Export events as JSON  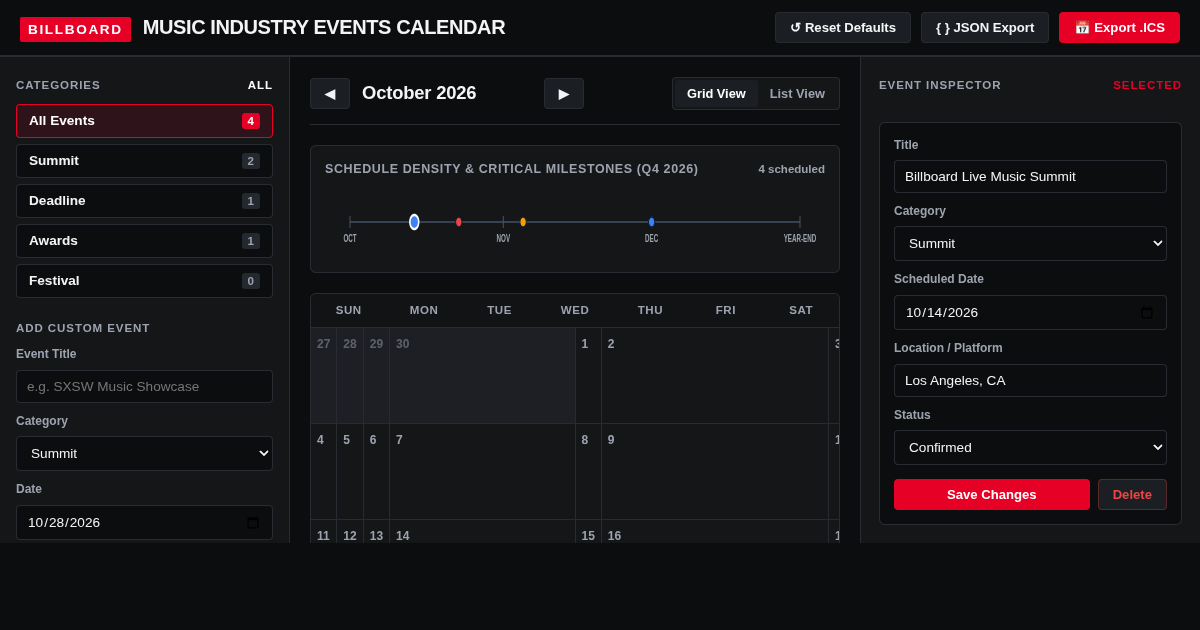coord(985,28)
